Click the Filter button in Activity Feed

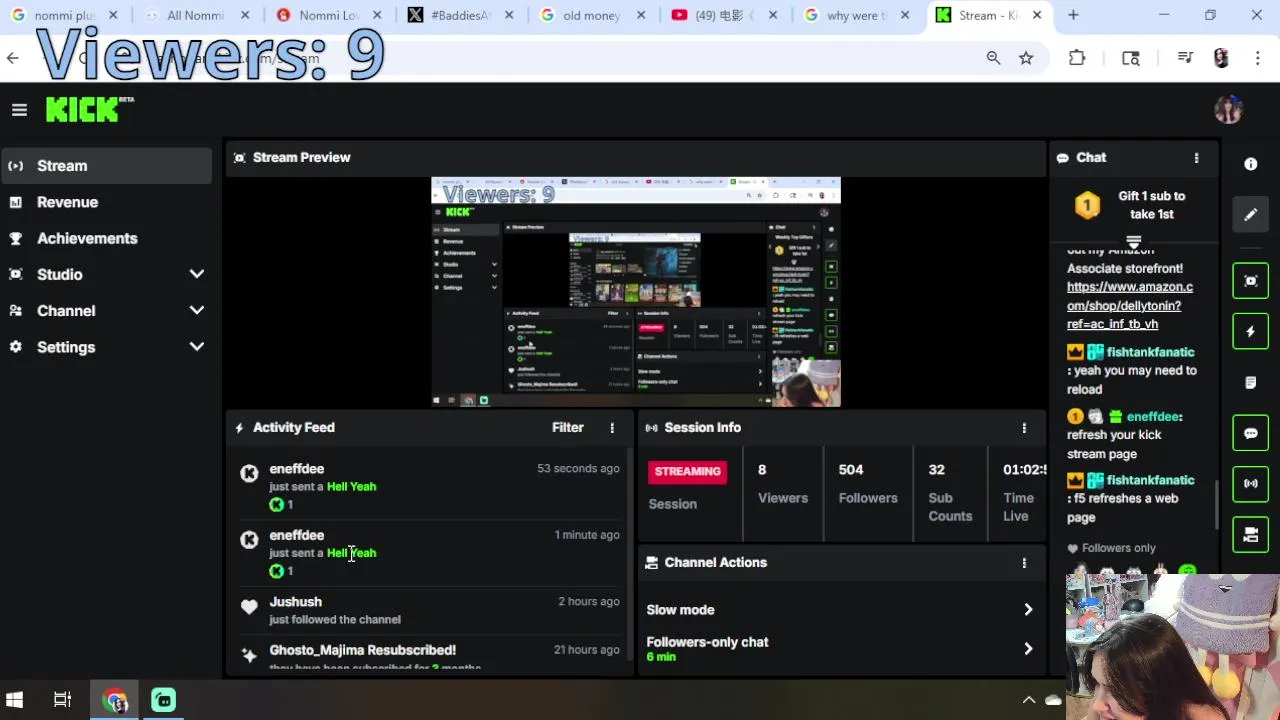point(567,428)
